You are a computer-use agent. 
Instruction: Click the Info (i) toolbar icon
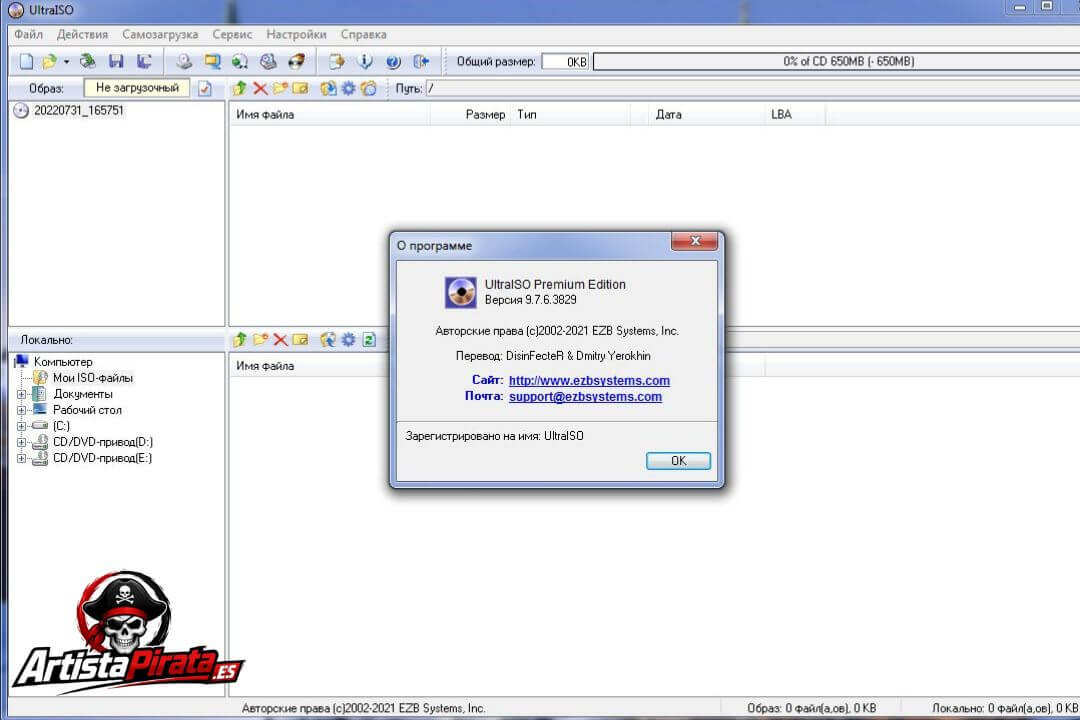coord(365,61)
